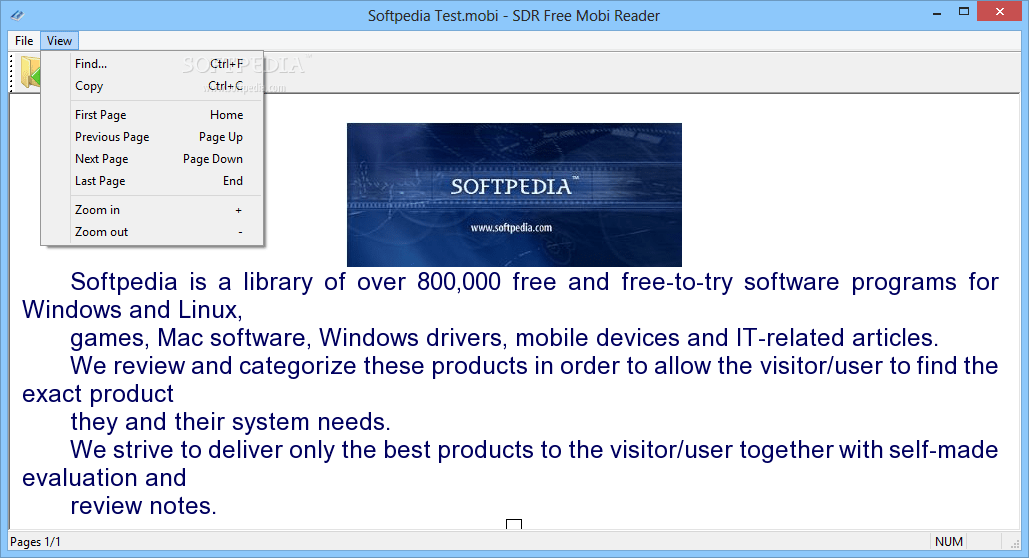This screenshot has width=1029, height=558.
Task: Close the SDR Free Mobi Reader window
Action: click(x=999, y=11)
